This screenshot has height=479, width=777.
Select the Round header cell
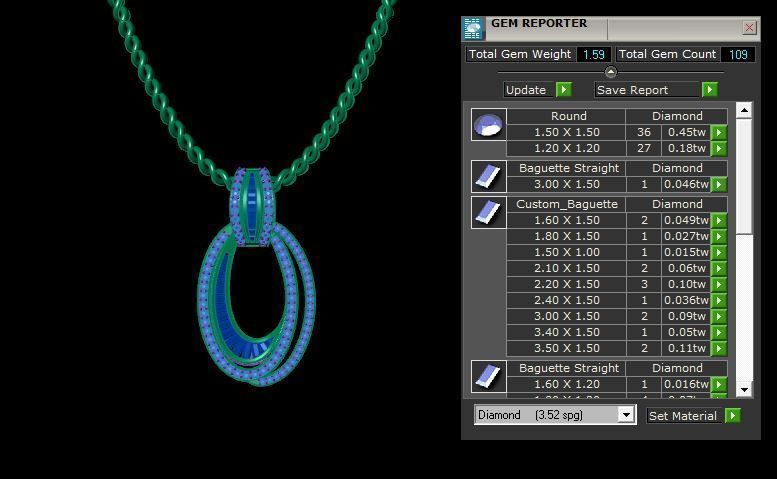[566, 116]
